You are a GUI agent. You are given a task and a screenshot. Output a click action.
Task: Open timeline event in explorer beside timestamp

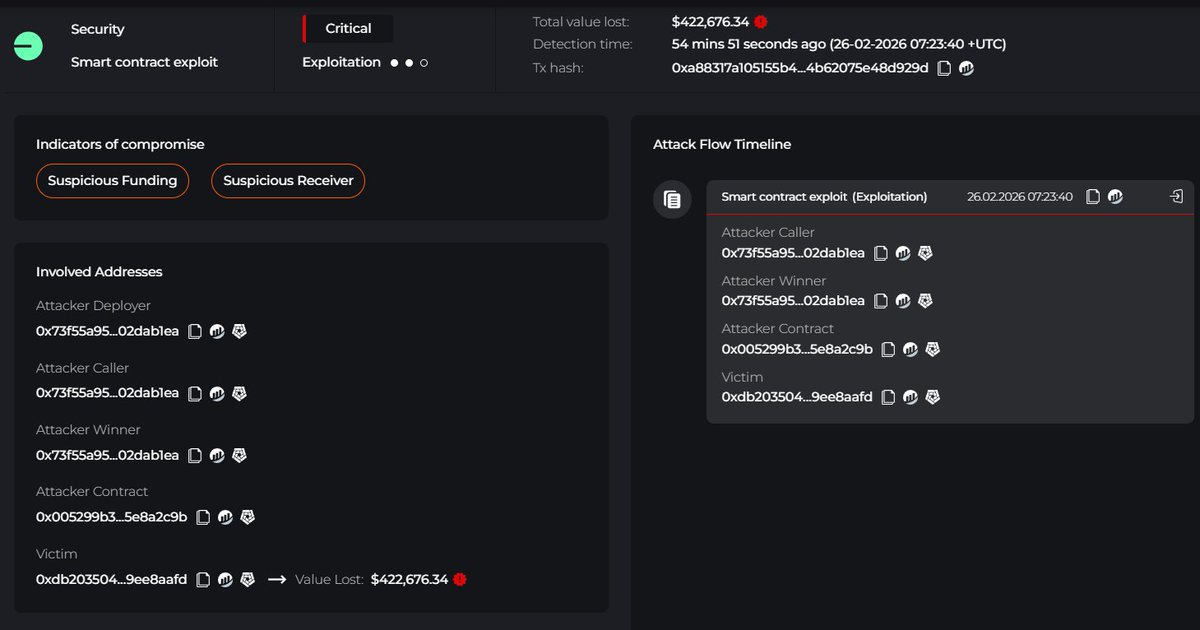1115,197
